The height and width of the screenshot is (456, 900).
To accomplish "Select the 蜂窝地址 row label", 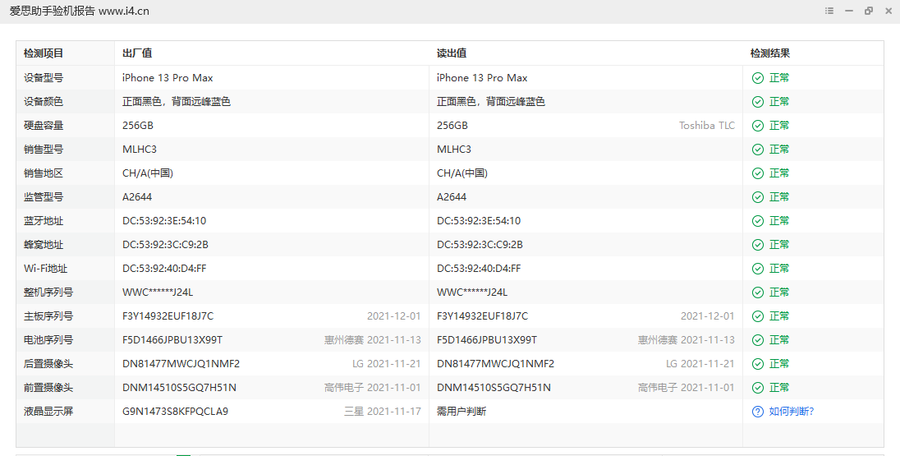I will [44, 245].
